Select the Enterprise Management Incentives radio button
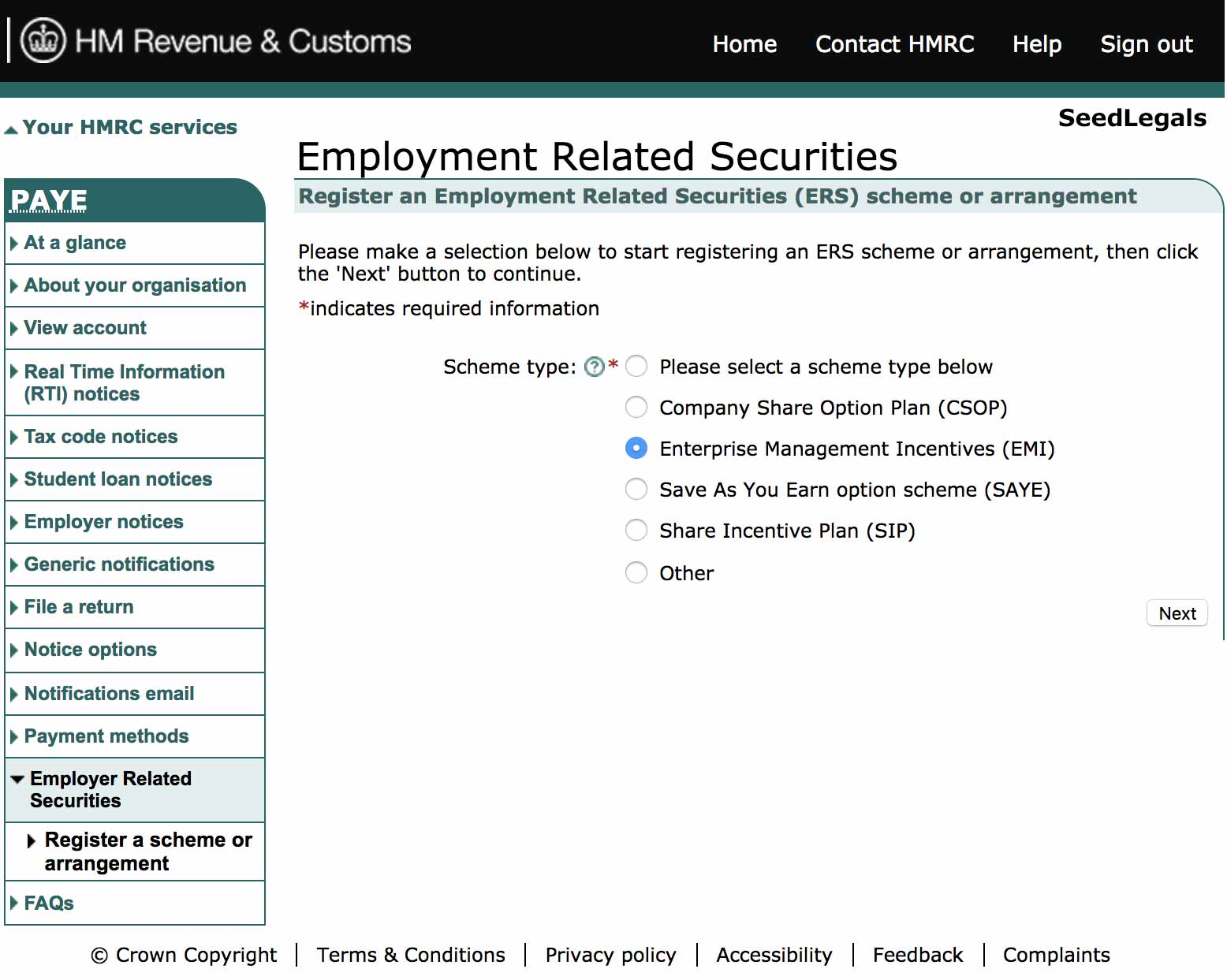 click(636, 448)
